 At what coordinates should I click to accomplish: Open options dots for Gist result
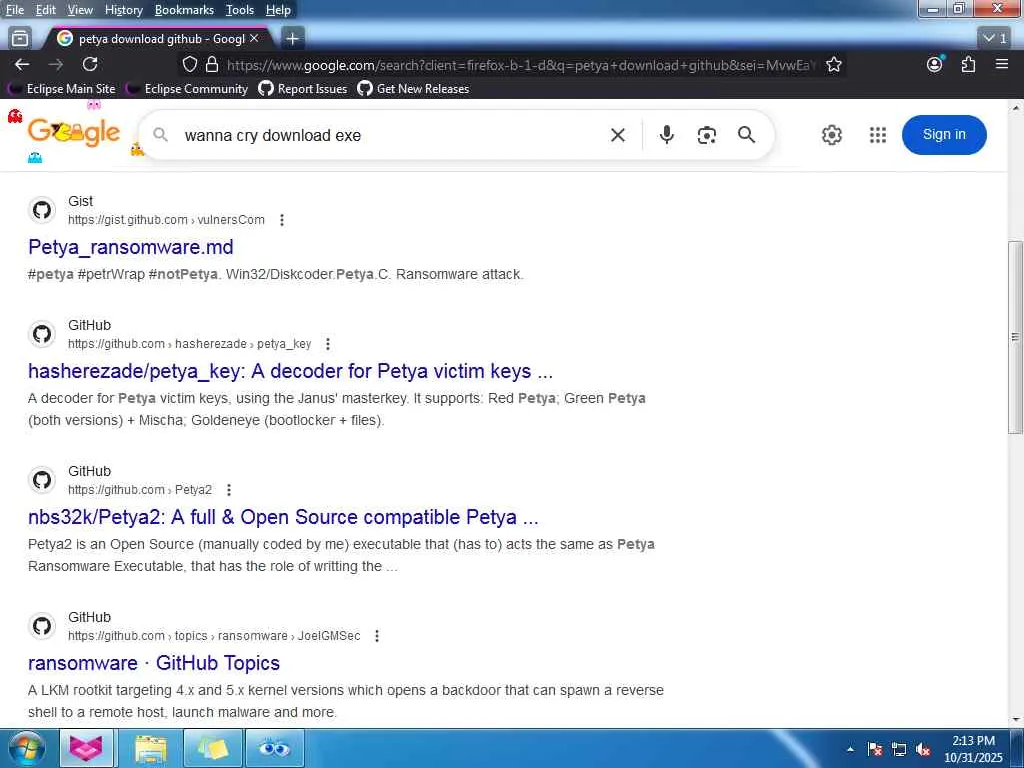(x=281, y=220)
